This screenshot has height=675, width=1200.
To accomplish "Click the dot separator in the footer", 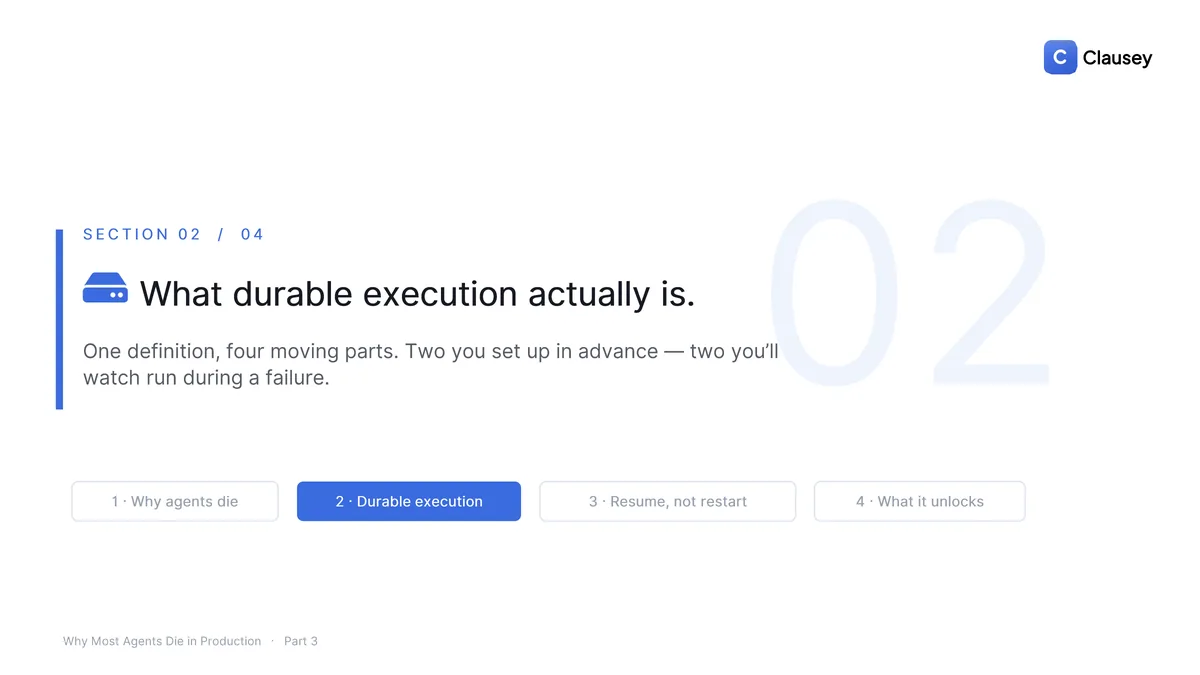I will pos(273,641).
